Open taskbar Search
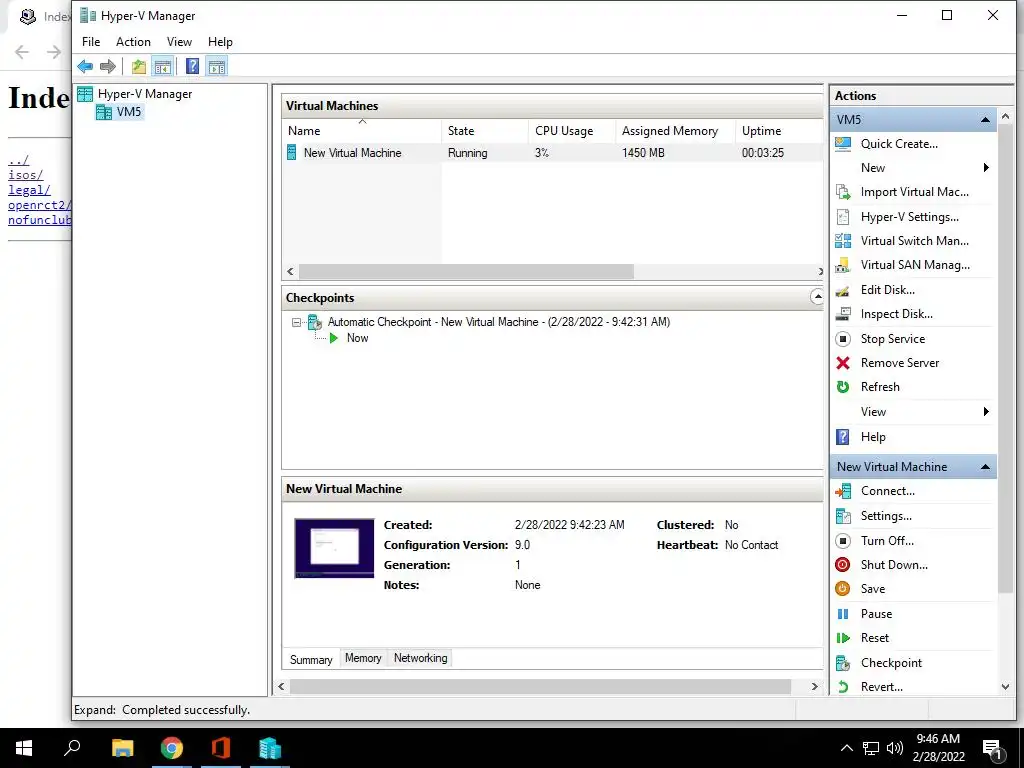The width and height of the screenshot is (1024, 768). (x=72, y=748)
